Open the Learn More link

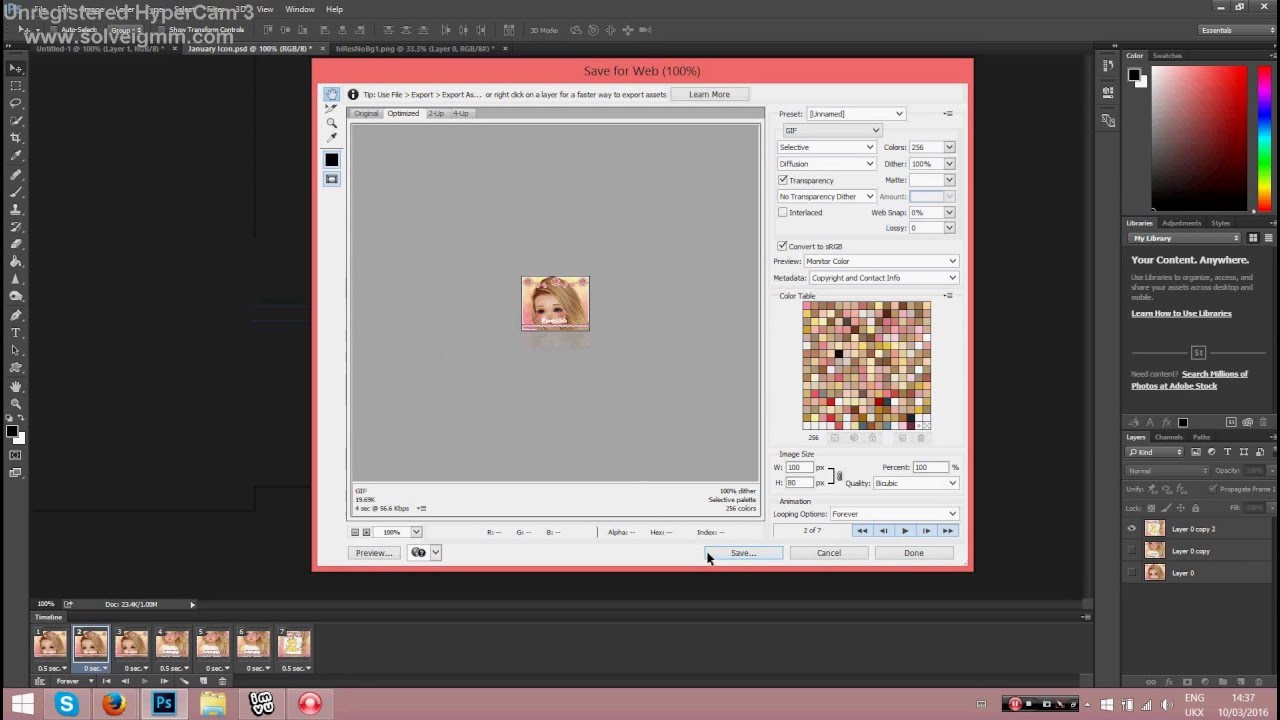click(709, 93)
